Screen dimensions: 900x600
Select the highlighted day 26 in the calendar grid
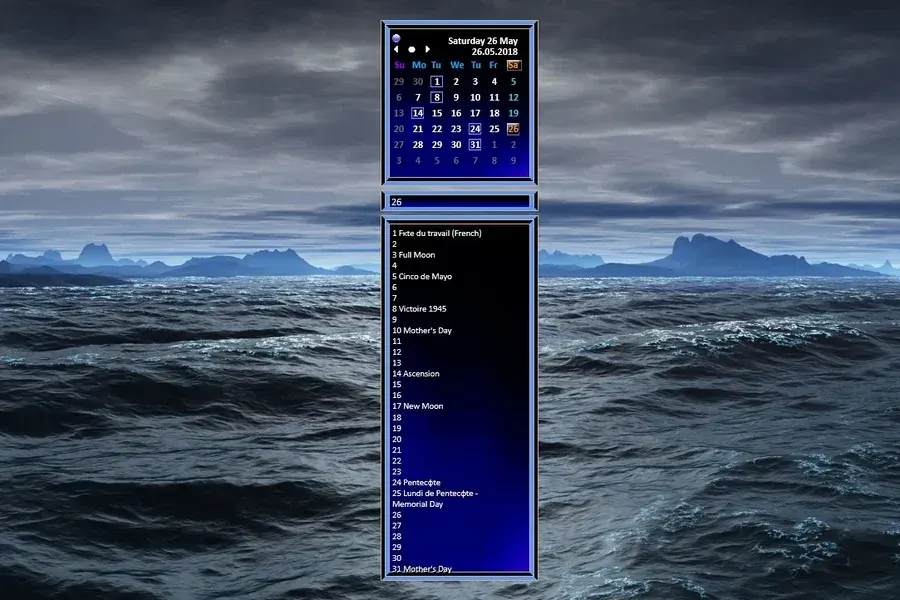click(513, 129)
